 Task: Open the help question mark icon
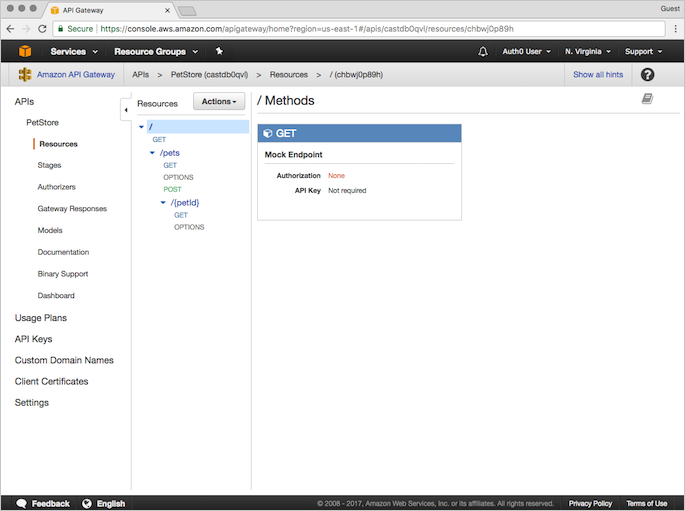[x=647, y=75]
